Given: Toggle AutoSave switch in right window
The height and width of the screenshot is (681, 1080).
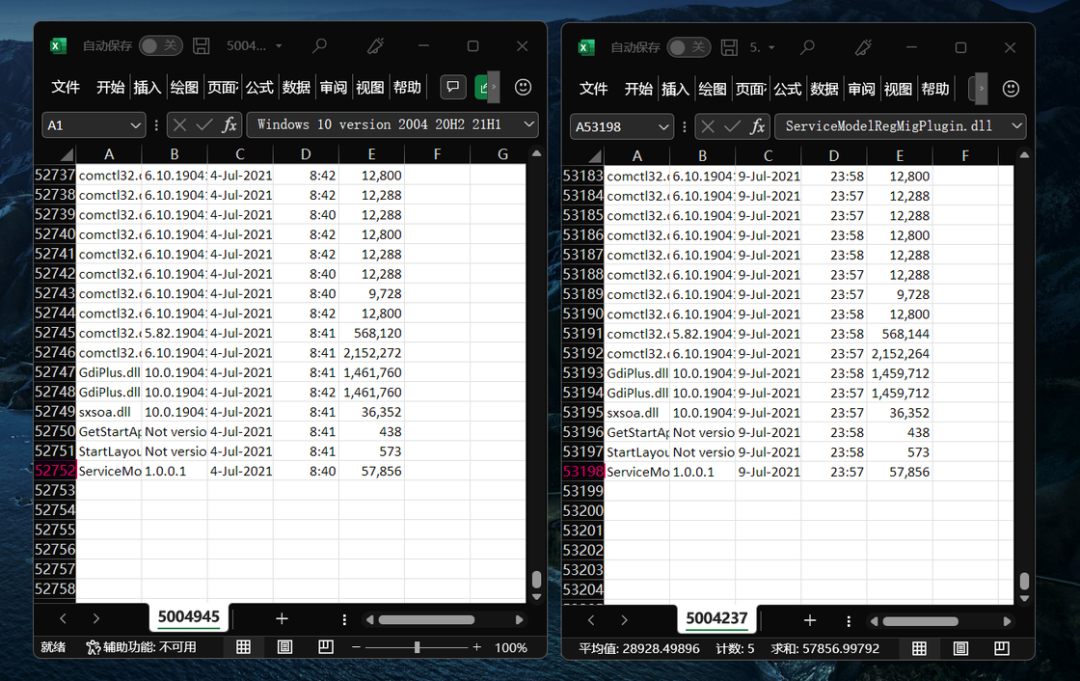Looking at the screenshot, I should tap(689, 48).
